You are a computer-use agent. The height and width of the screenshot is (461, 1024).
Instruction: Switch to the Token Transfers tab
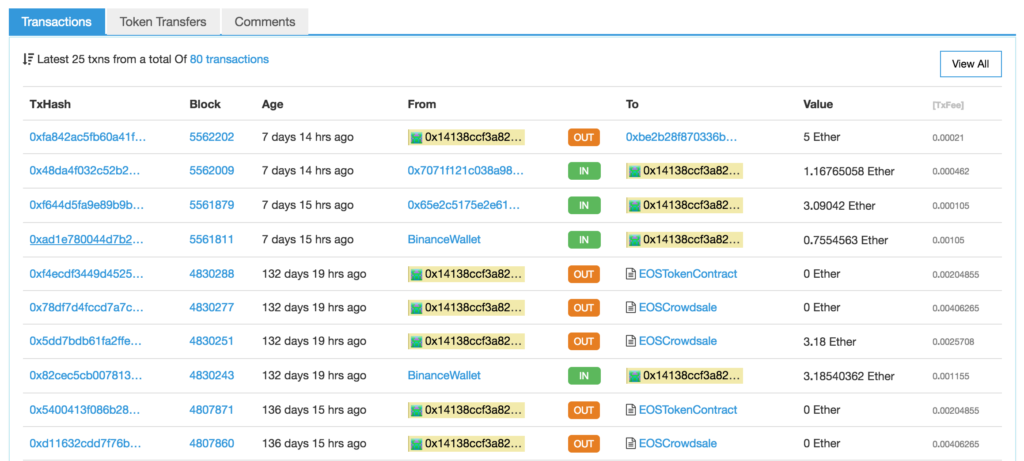point(163,21)
